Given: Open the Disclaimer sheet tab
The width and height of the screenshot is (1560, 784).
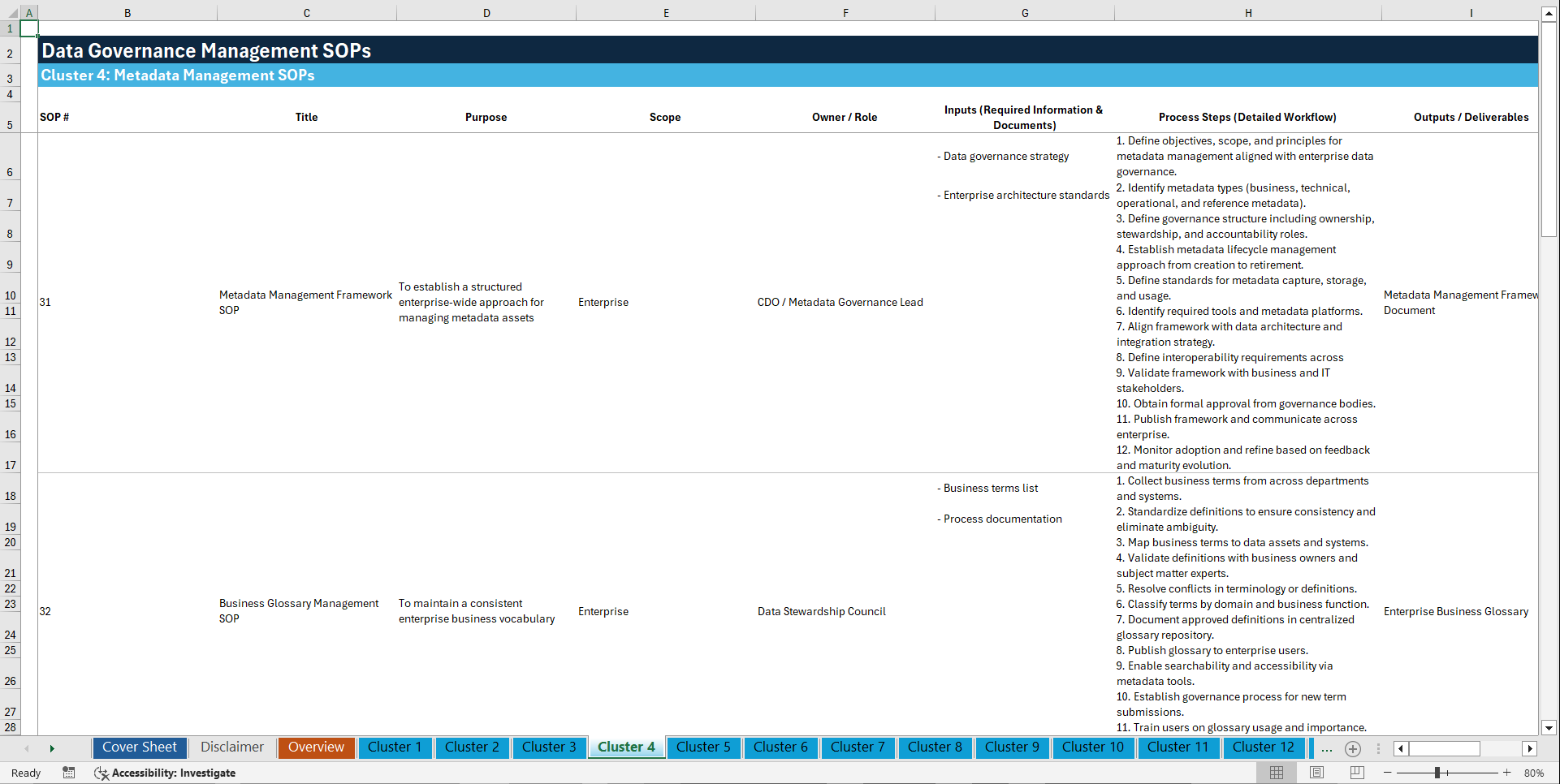Looking at the screenshot, I should coord(232,747).
